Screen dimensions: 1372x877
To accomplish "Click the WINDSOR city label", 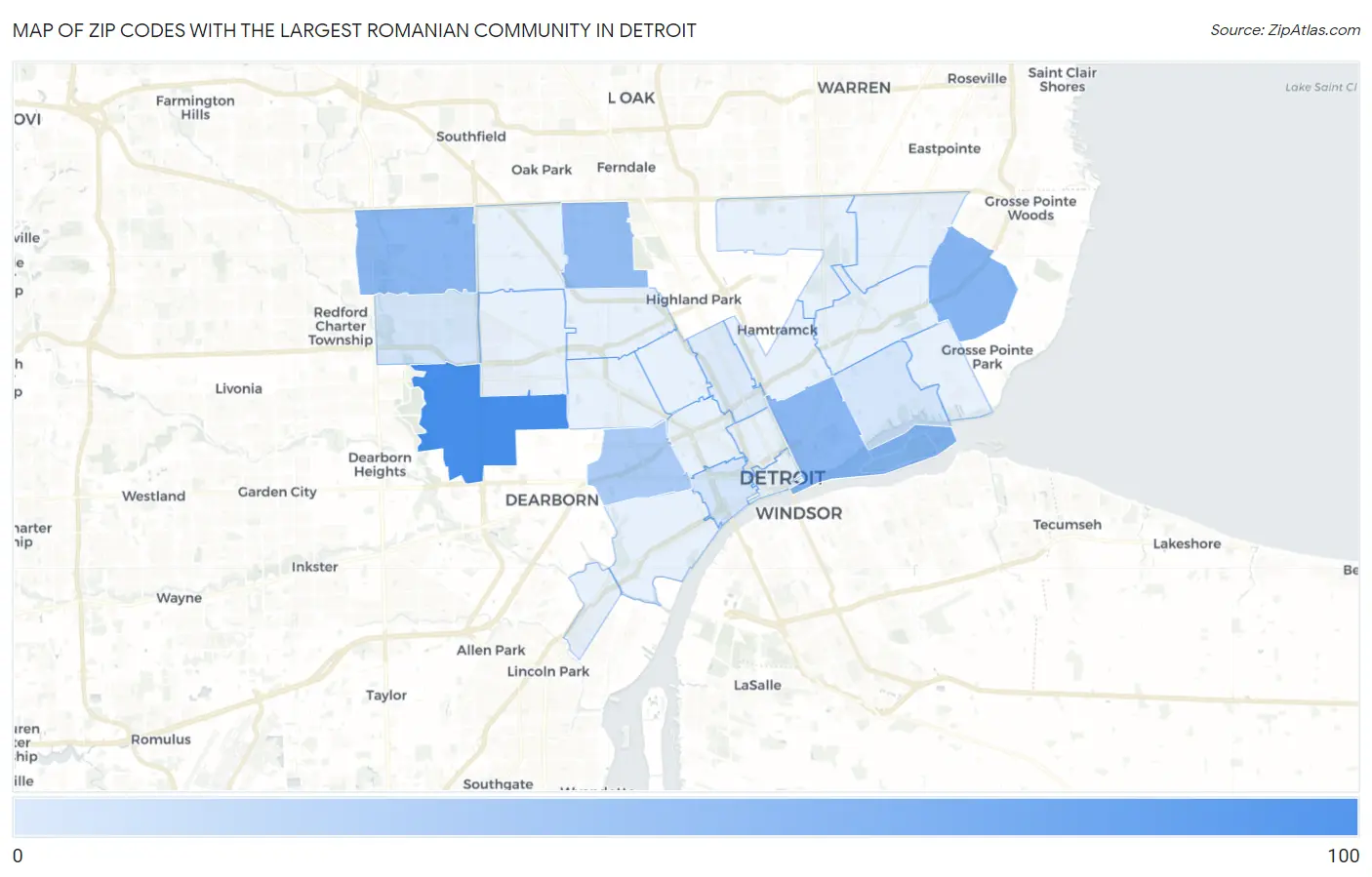I will pyautogui.click(x=798, y=513).
